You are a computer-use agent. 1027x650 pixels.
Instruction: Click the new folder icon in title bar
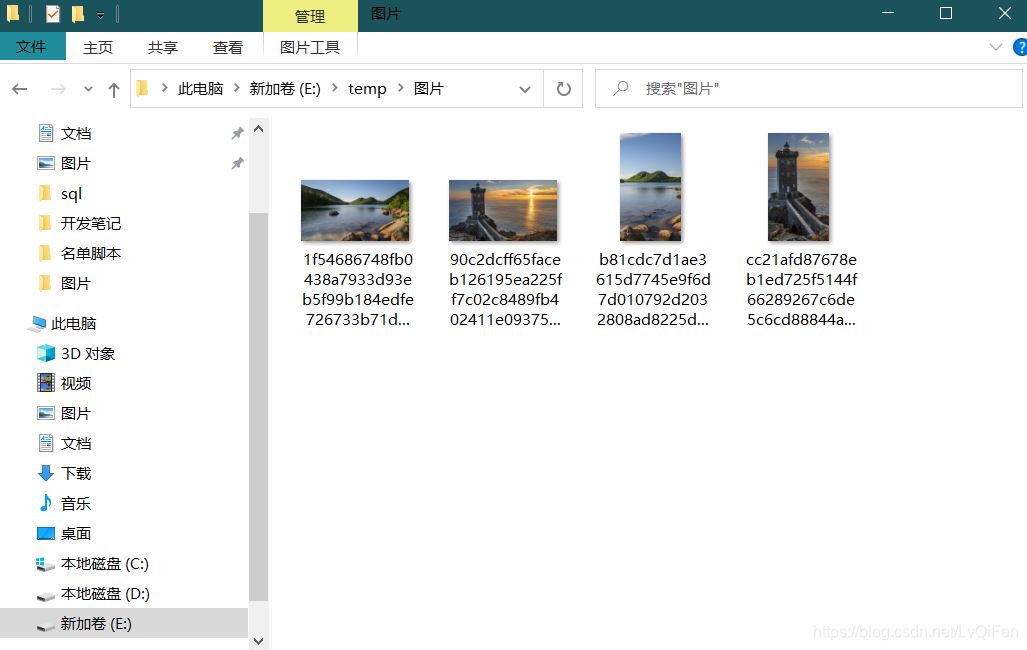pyautogui.click(x=78, y=14)
